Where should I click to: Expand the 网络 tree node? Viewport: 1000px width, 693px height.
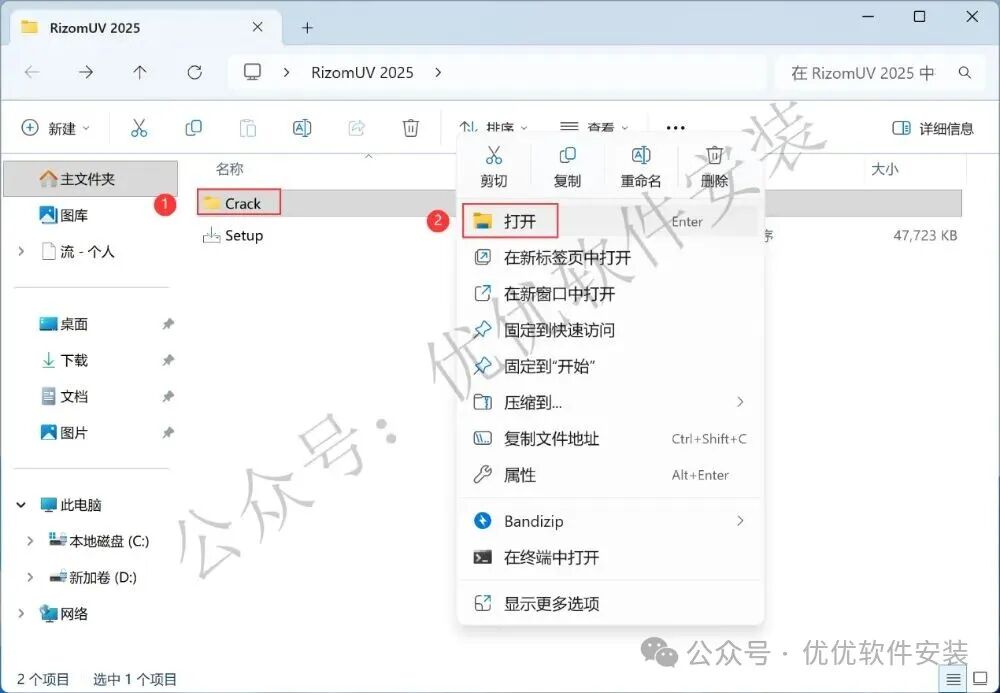21,613
